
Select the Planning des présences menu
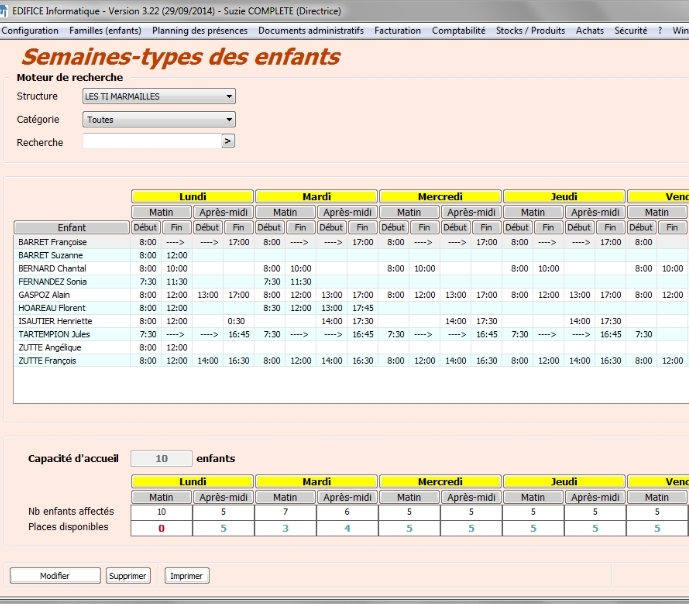click(199, 31)
